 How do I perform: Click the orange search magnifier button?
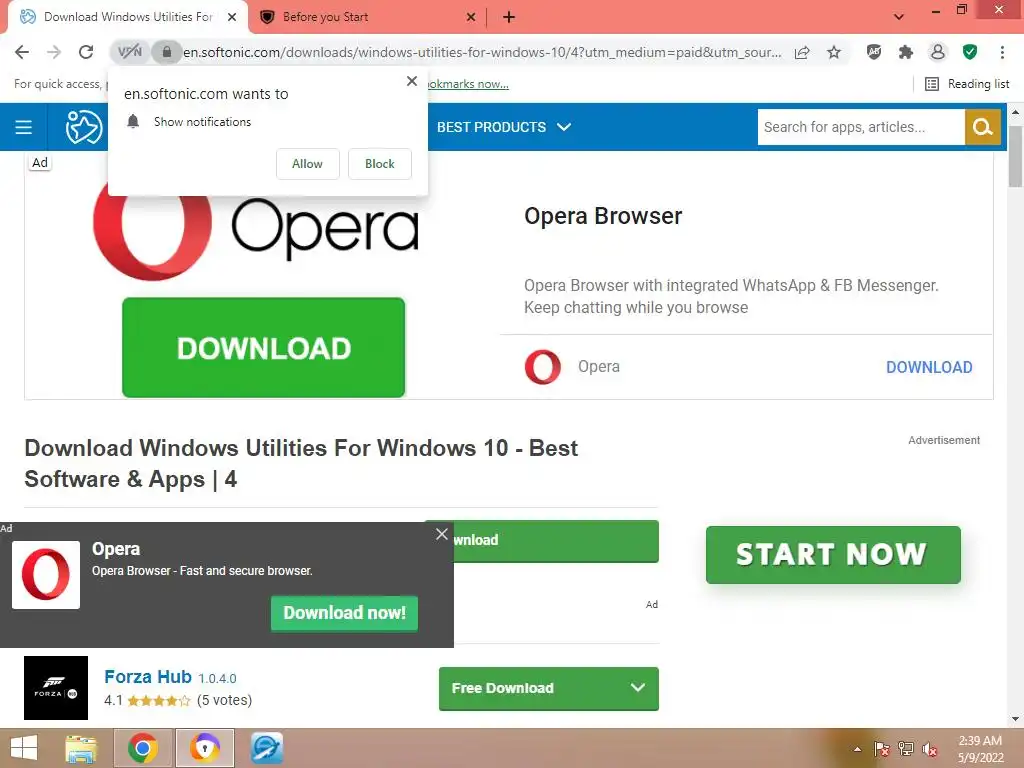(983, 127)
